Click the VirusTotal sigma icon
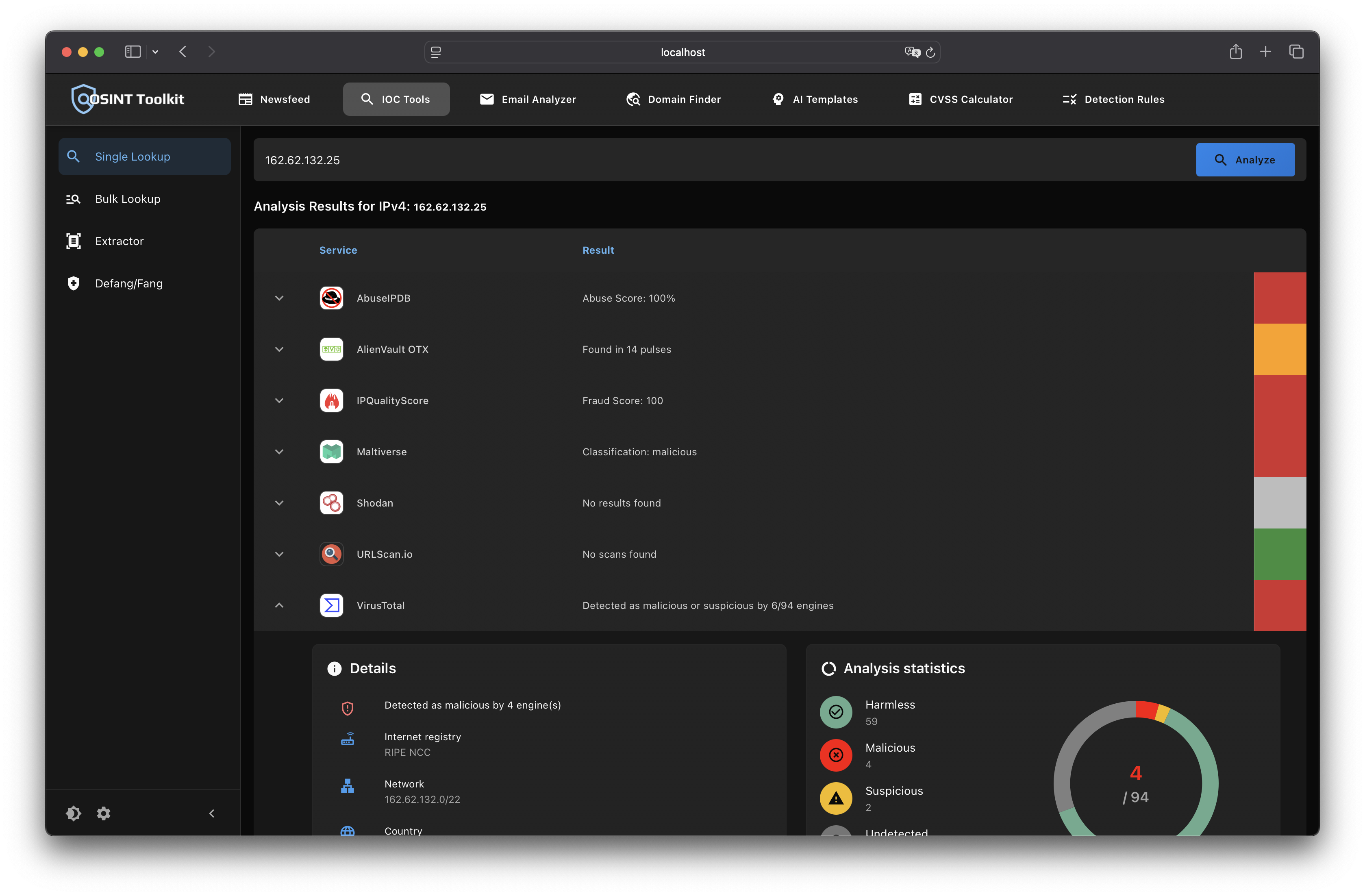 pos(332,605)
